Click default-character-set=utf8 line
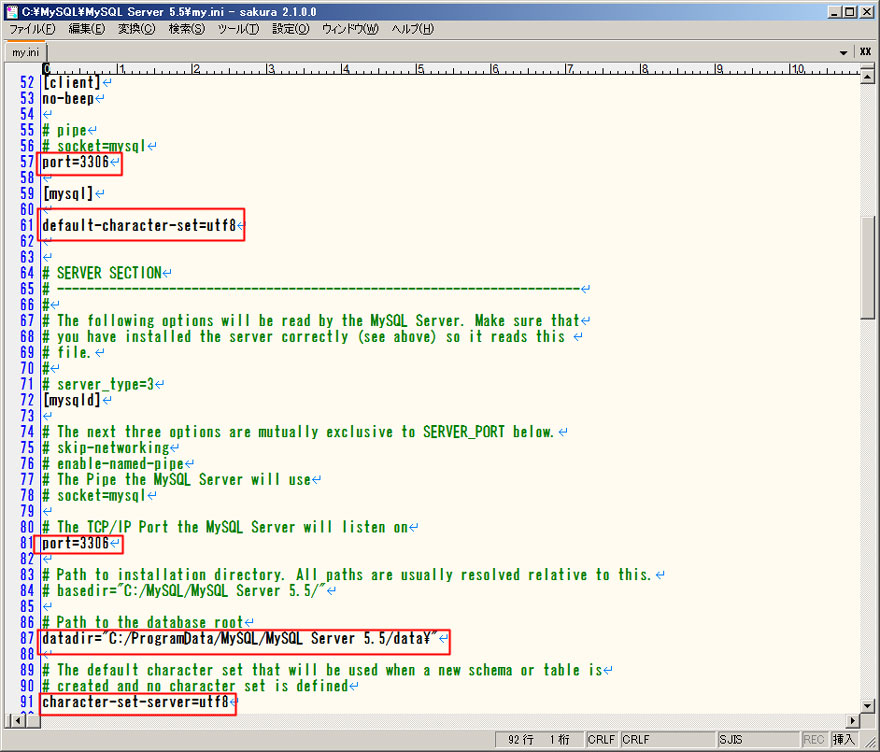 pyautogui.click(x=139, y=226)
